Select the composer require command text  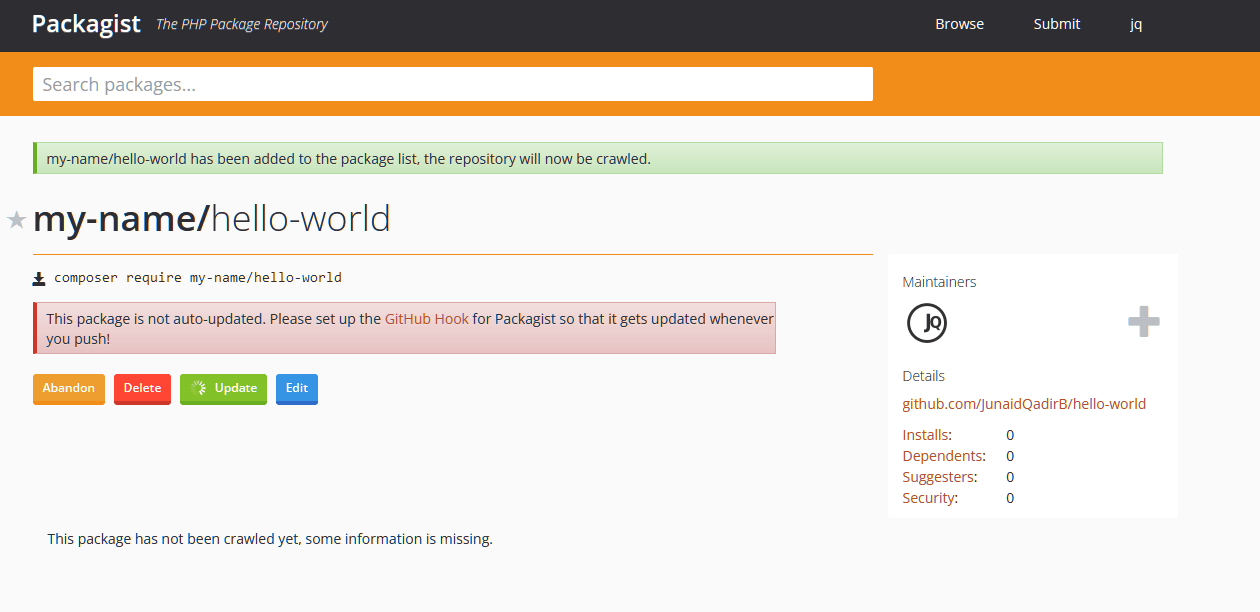pos(198,277)
